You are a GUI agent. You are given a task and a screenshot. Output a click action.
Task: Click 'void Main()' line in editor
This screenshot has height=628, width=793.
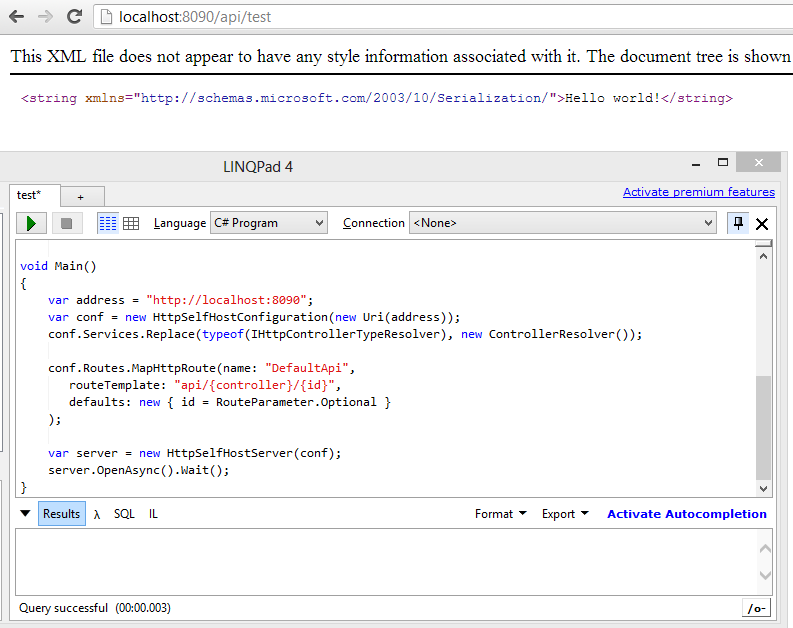click(58, 266)
